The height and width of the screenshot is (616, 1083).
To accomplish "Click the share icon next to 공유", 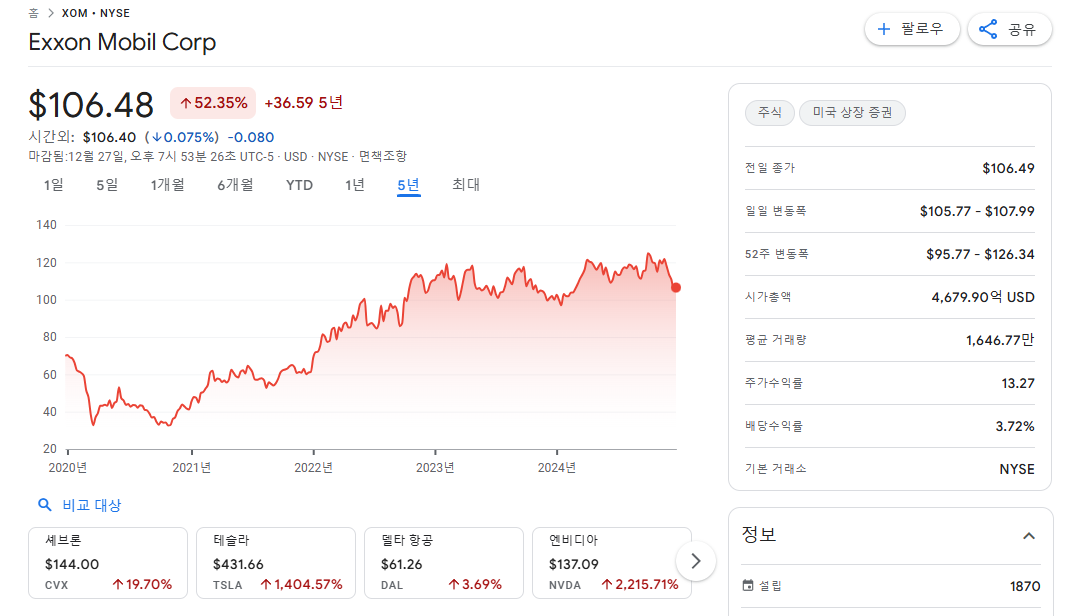I will tap(988, 29).
